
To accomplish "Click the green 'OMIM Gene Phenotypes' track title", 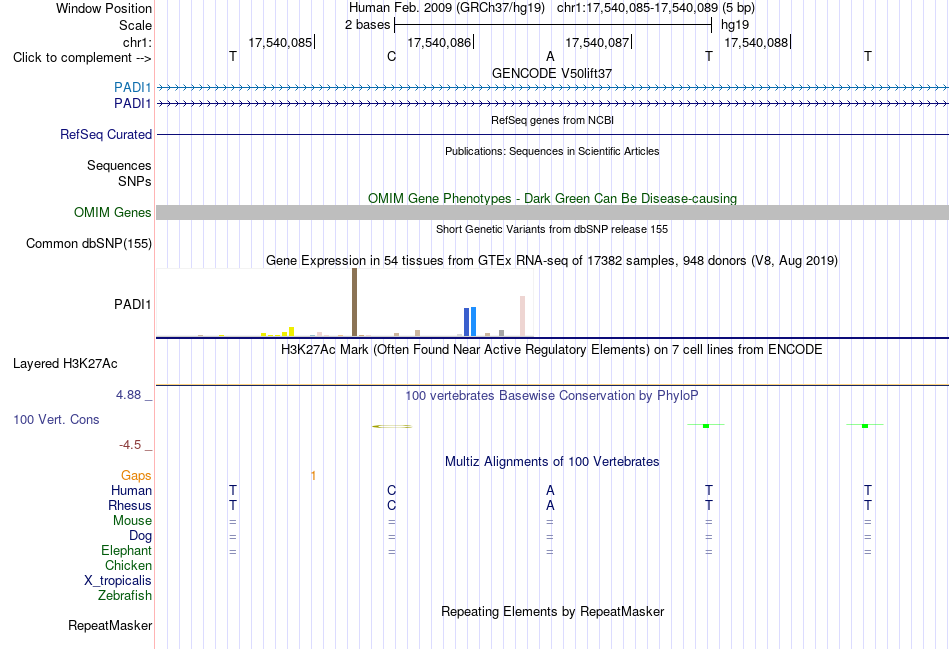I will click(552, 198).
